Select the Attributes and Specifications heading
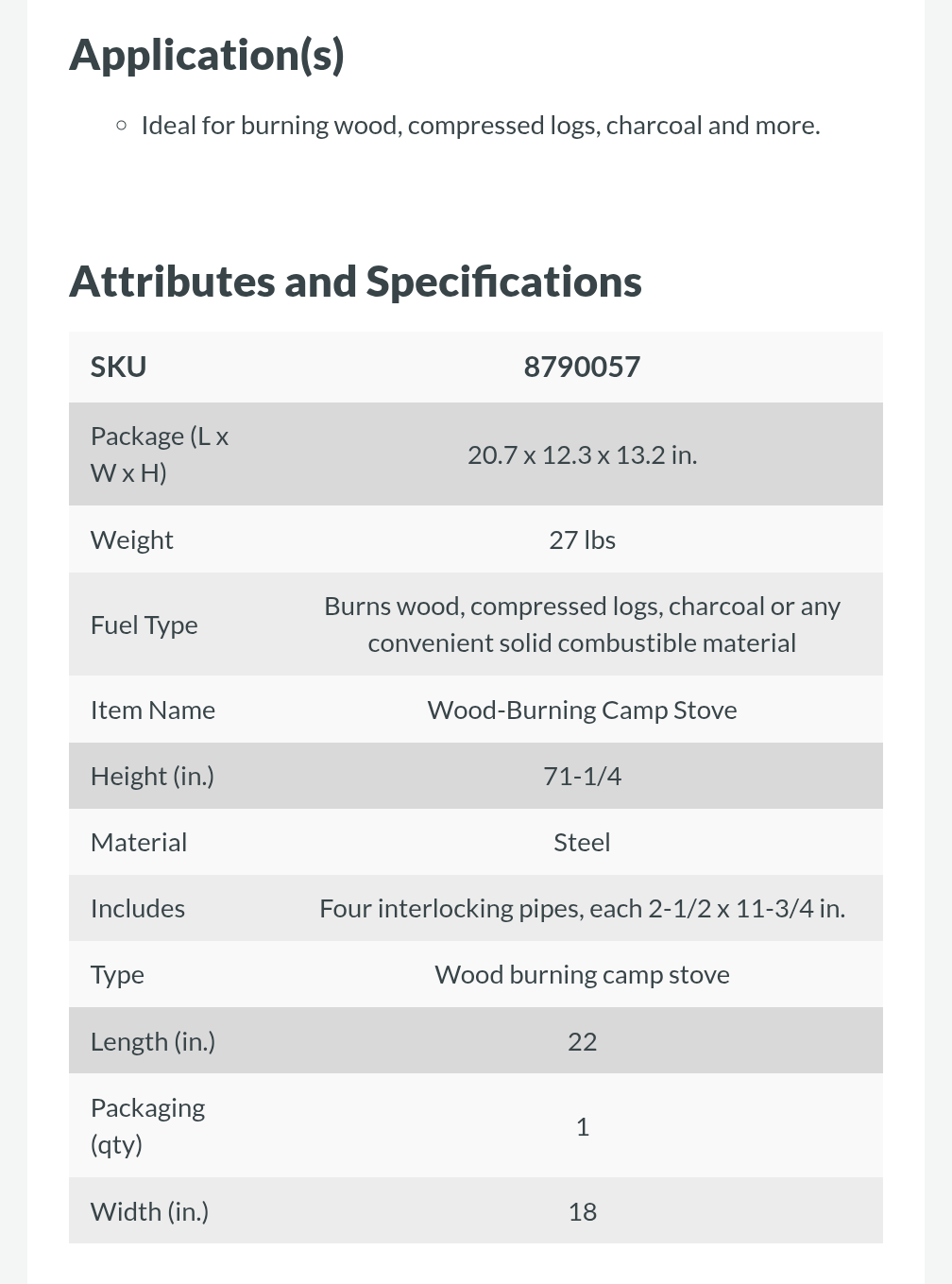The image size is (952, 1284). 355,282
